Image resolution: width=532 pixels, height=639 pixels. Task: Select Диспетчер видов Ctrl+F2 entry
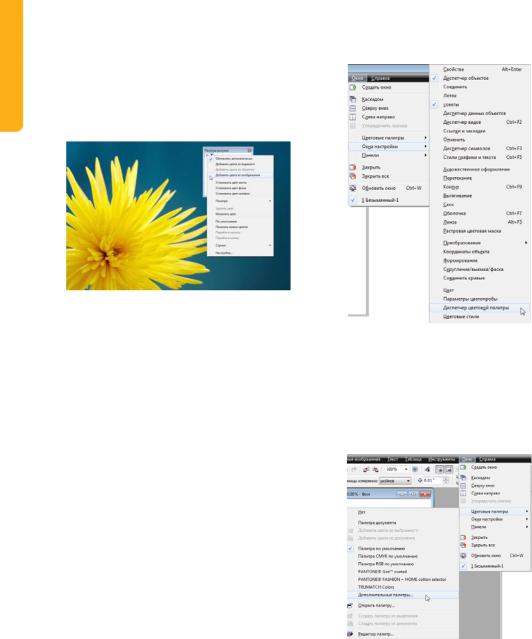(480, 122)
